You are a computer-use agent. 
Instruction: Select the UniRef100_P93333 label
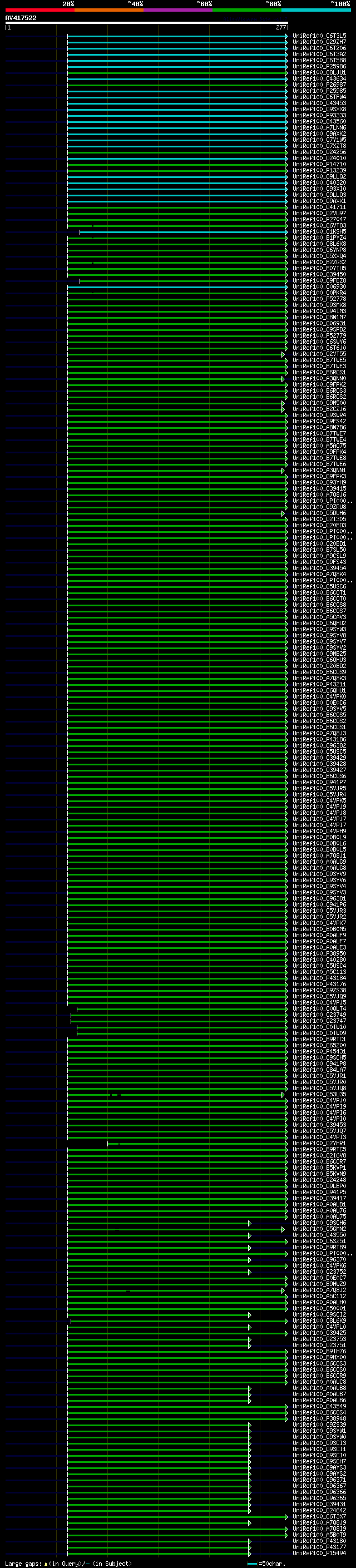tap(319, 115)
